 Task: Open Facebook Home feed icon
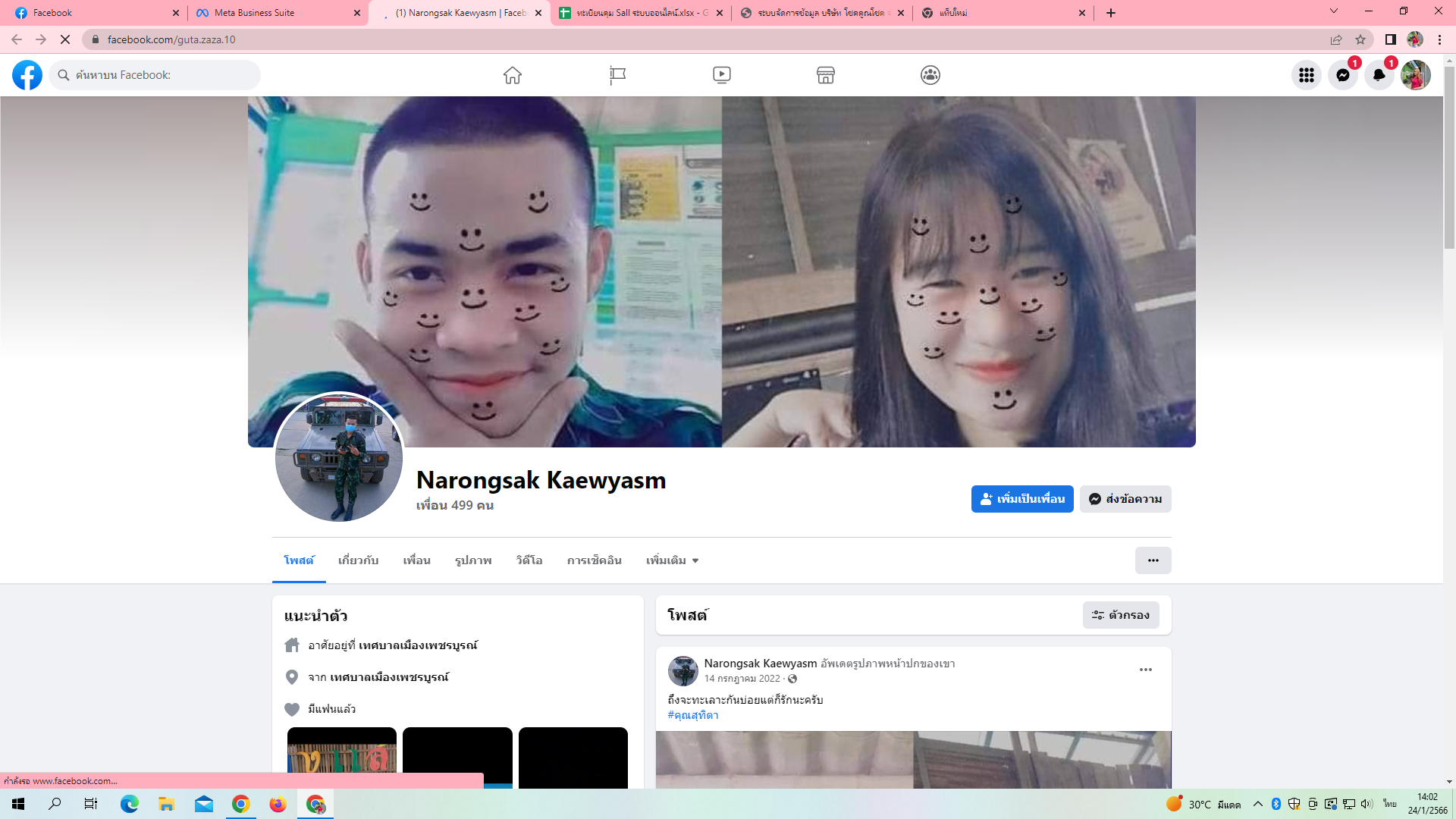[513, 75]
